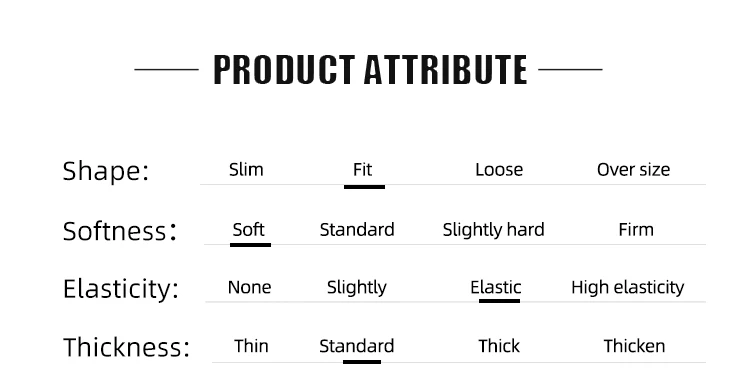Image resolution: width=750 pixels, height=392 pixels.
Task: Select None in the Elasticity row
Action: (x=249, y=287)
